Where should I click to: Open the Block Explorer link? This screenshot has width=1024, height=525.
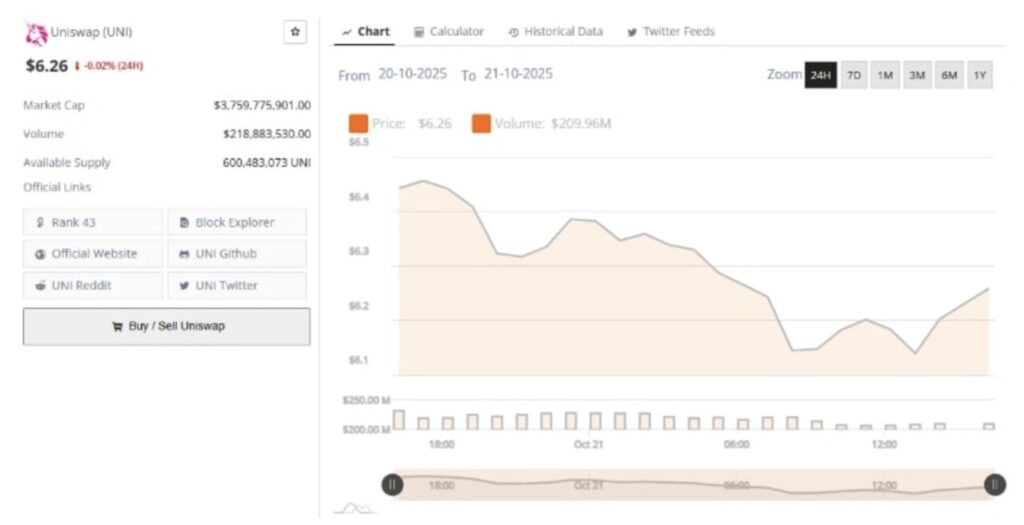pos(237,222)
